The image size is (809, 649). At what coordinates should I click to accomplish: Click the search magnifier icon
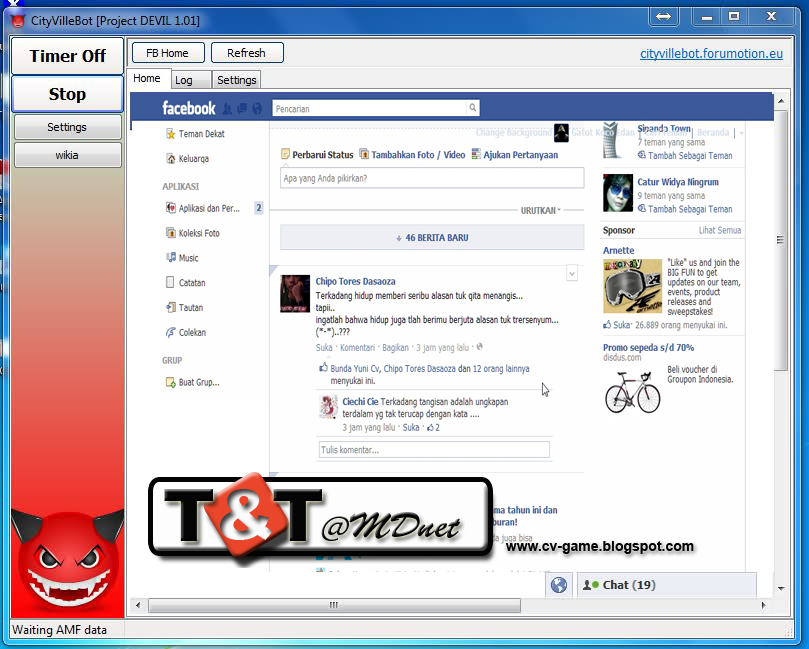click(472, 108)
